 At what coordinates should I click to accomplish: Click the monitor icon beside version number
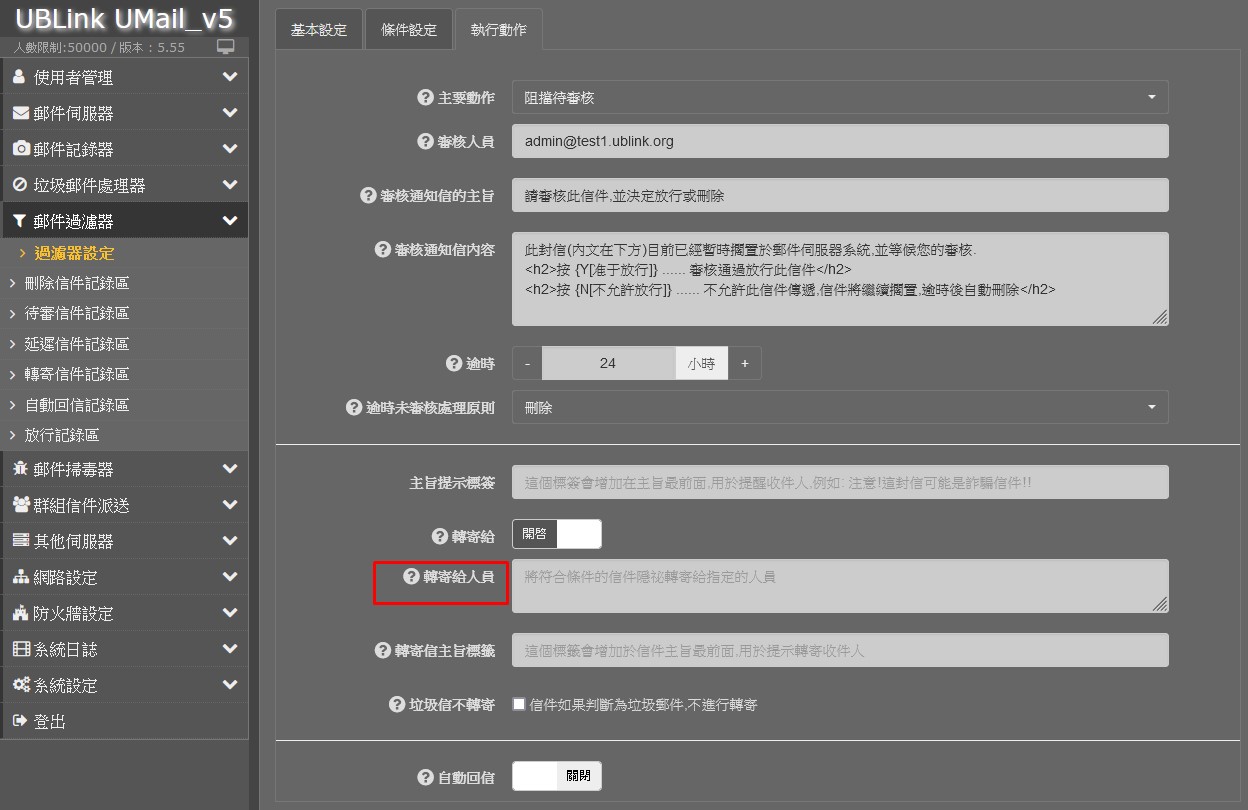(x=225, y=47)
